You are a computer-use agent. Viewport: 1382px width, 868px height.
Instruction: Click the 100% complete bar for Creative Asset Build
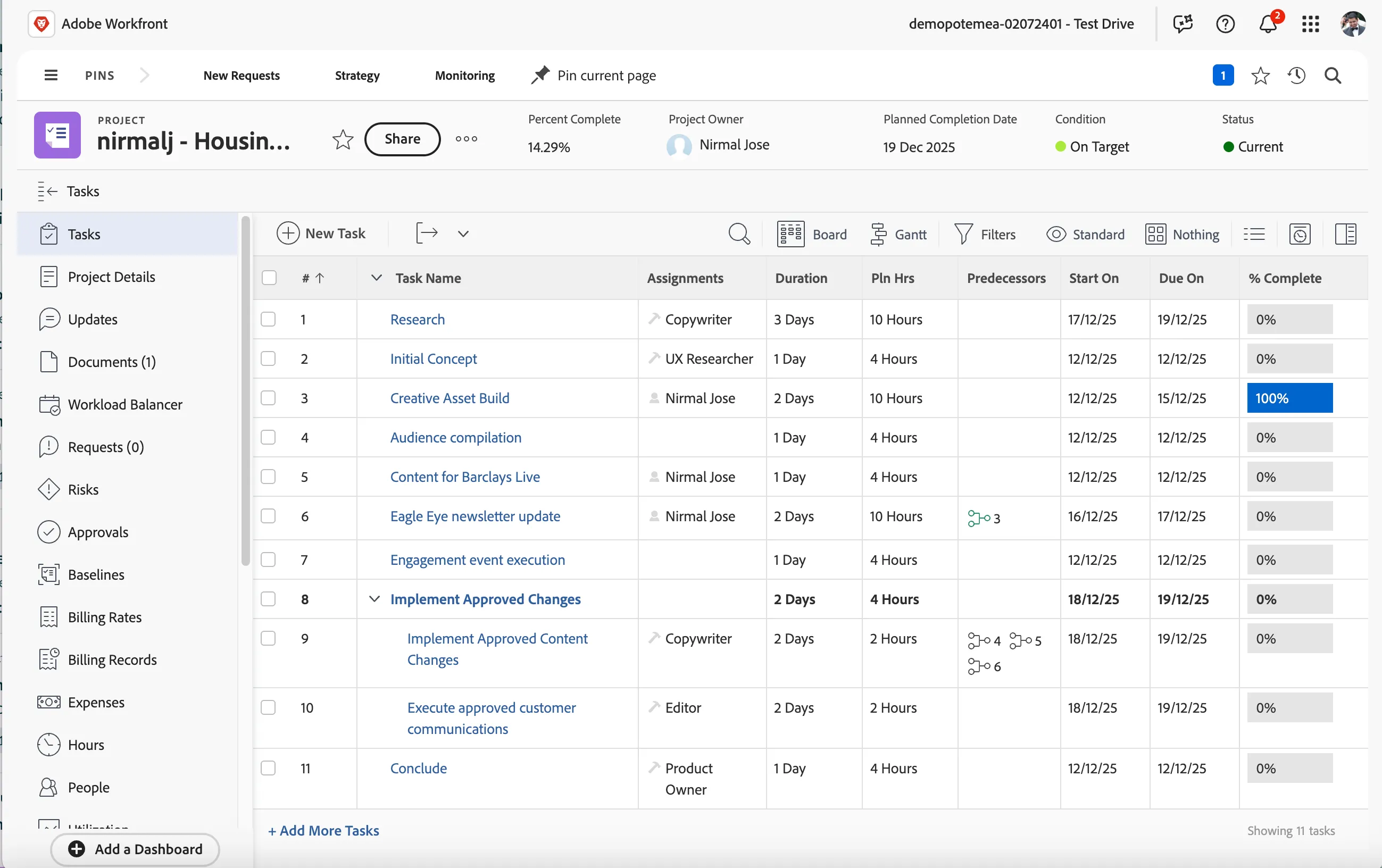pos(1289,398)
